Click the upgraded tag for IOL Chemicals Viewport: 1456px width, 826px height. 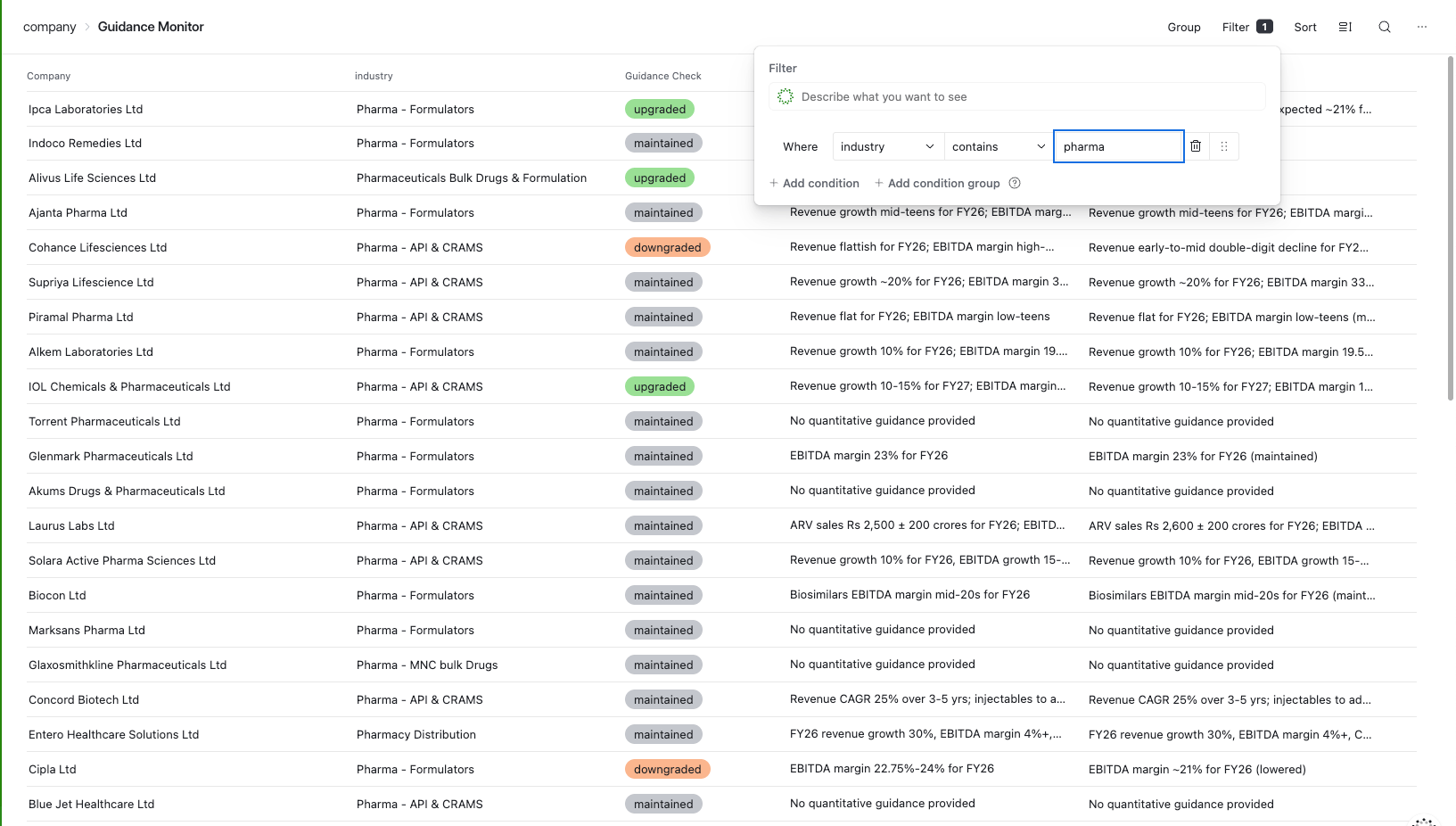coord(660,386)
